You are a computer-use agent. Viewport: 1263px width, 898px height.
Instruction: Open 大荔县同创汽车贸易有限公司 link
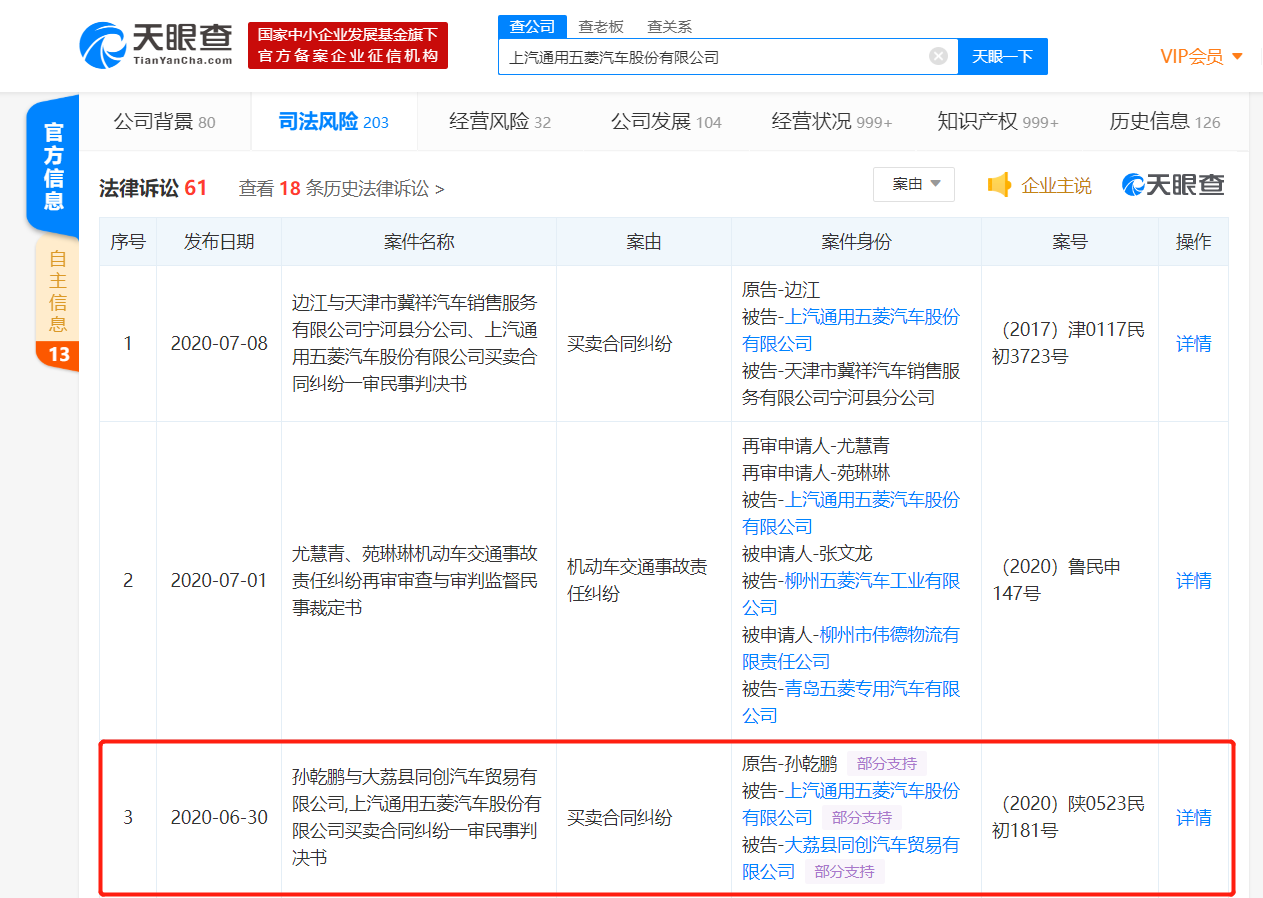pyautogui.click(x=851, y=858)
